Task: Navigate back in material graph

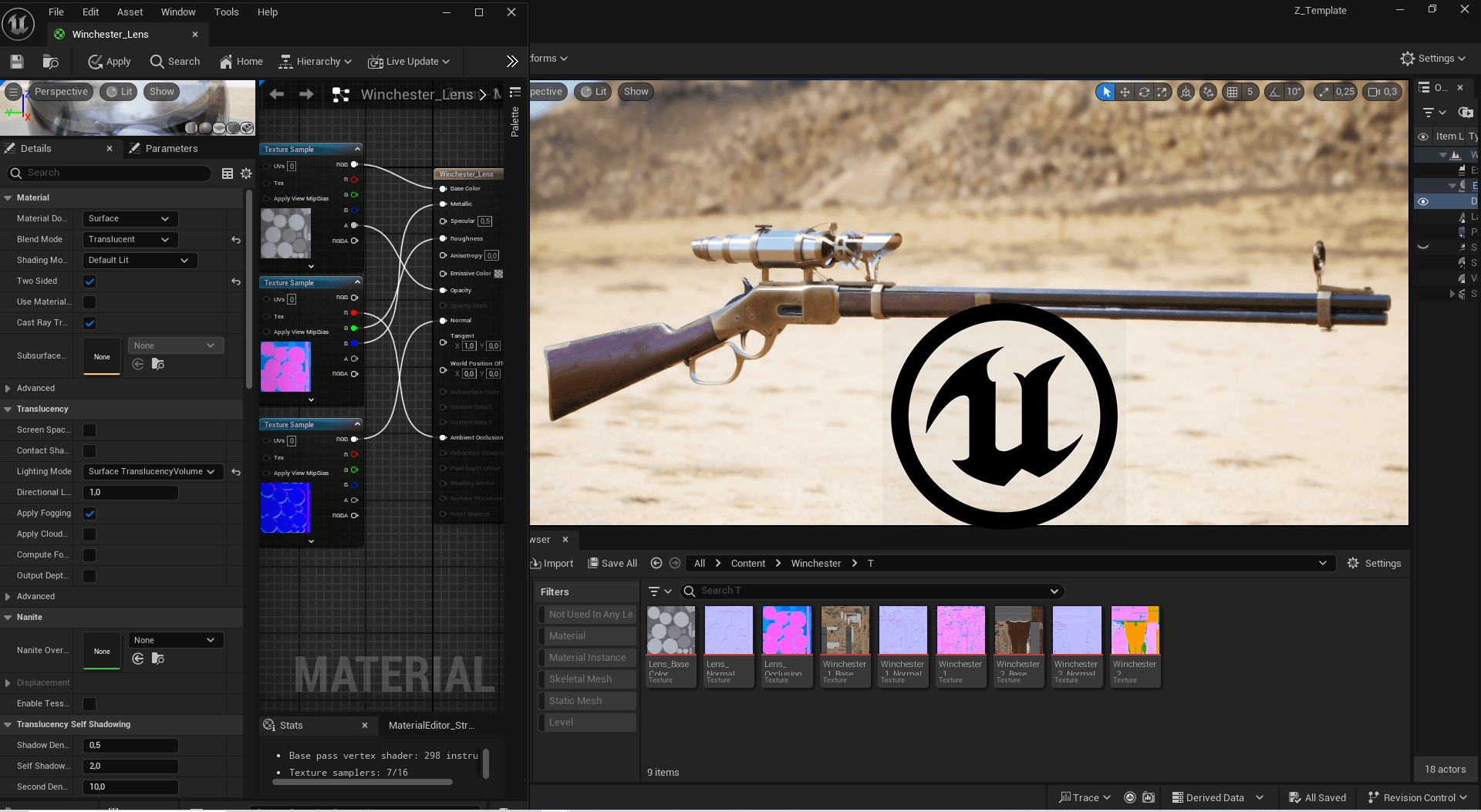Action: [x=276, y=94]
